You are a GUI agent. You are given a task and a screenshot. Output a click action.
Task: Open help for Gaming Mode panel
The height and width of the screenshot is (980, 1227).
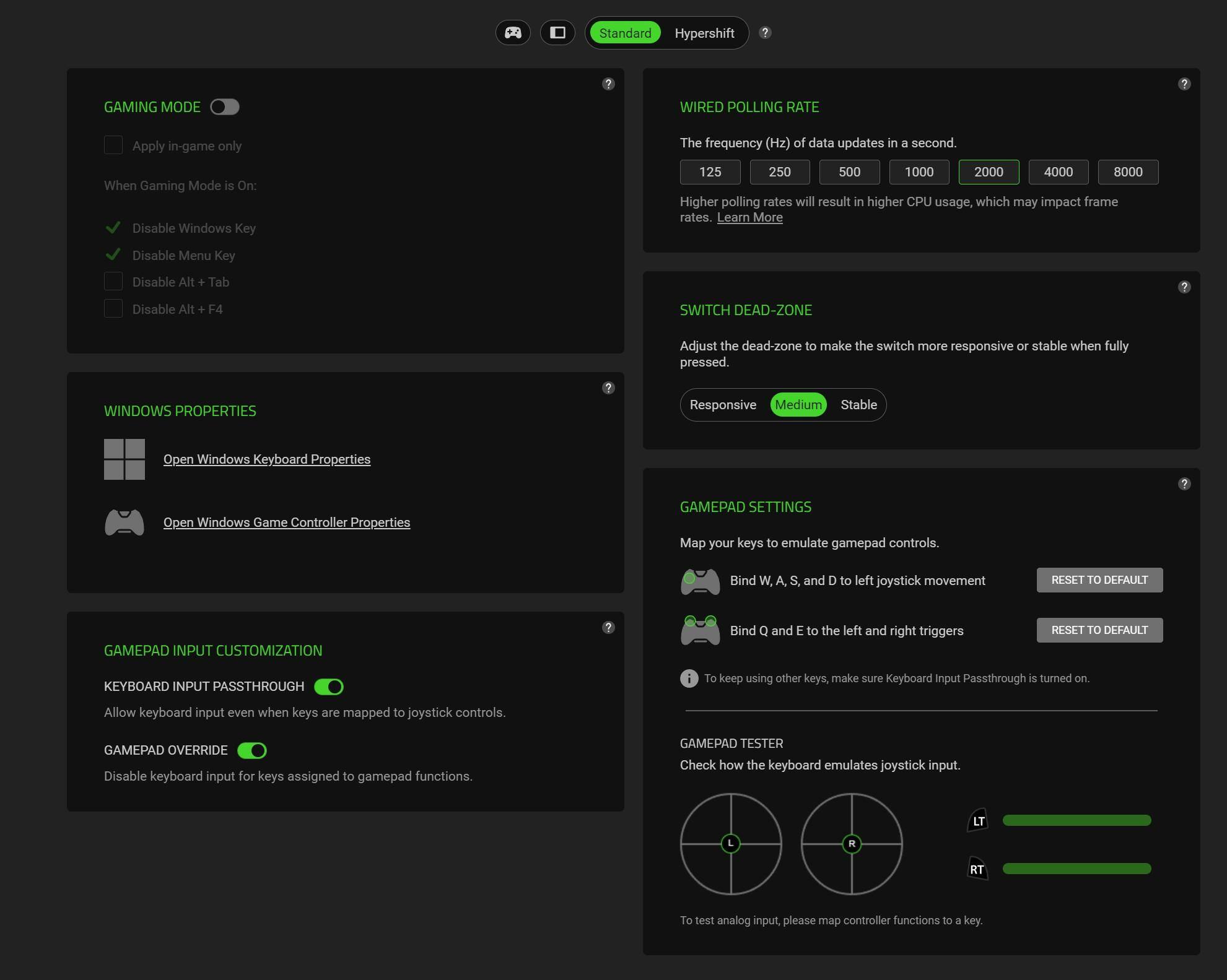point(608,84)
